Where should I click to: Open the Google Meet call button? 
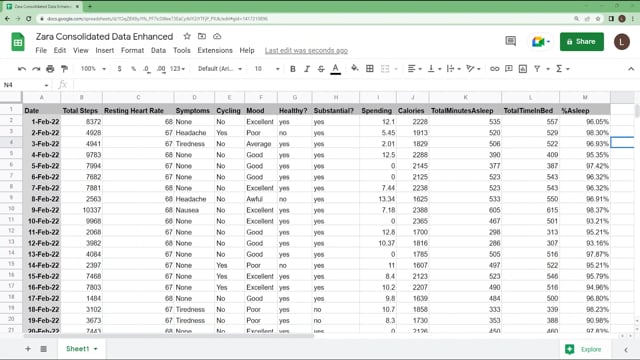pos(541,42)
